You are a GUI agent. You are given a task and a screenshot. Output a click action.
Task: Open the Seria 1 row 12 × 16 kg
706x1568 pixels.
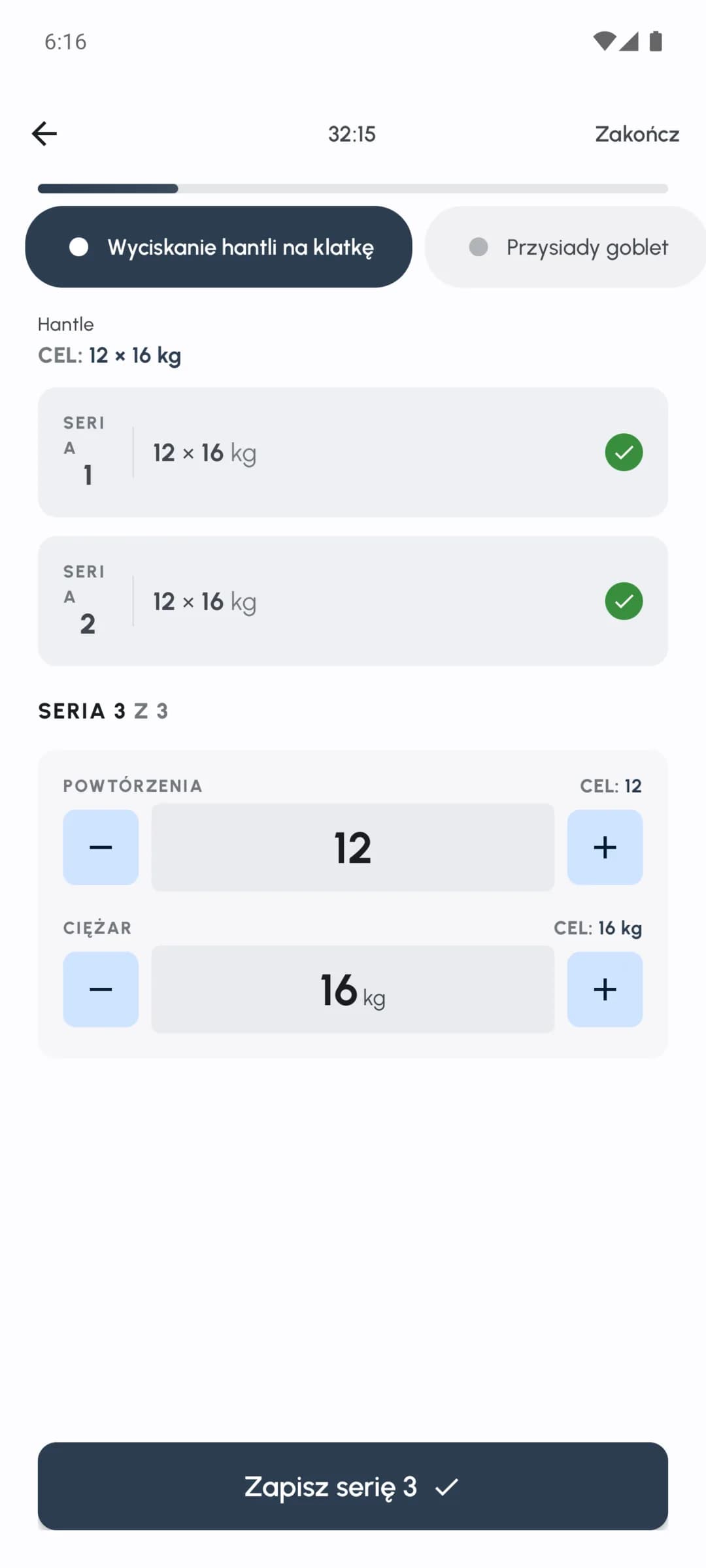pos(353,452)
